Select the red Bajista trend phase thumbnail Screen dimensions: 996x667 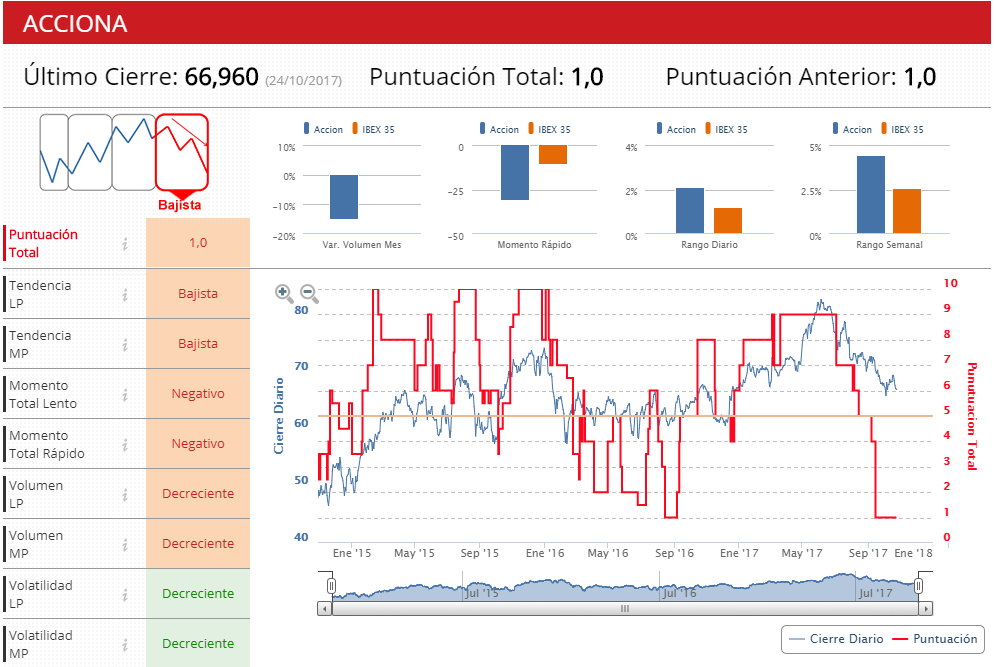[182, 152]
